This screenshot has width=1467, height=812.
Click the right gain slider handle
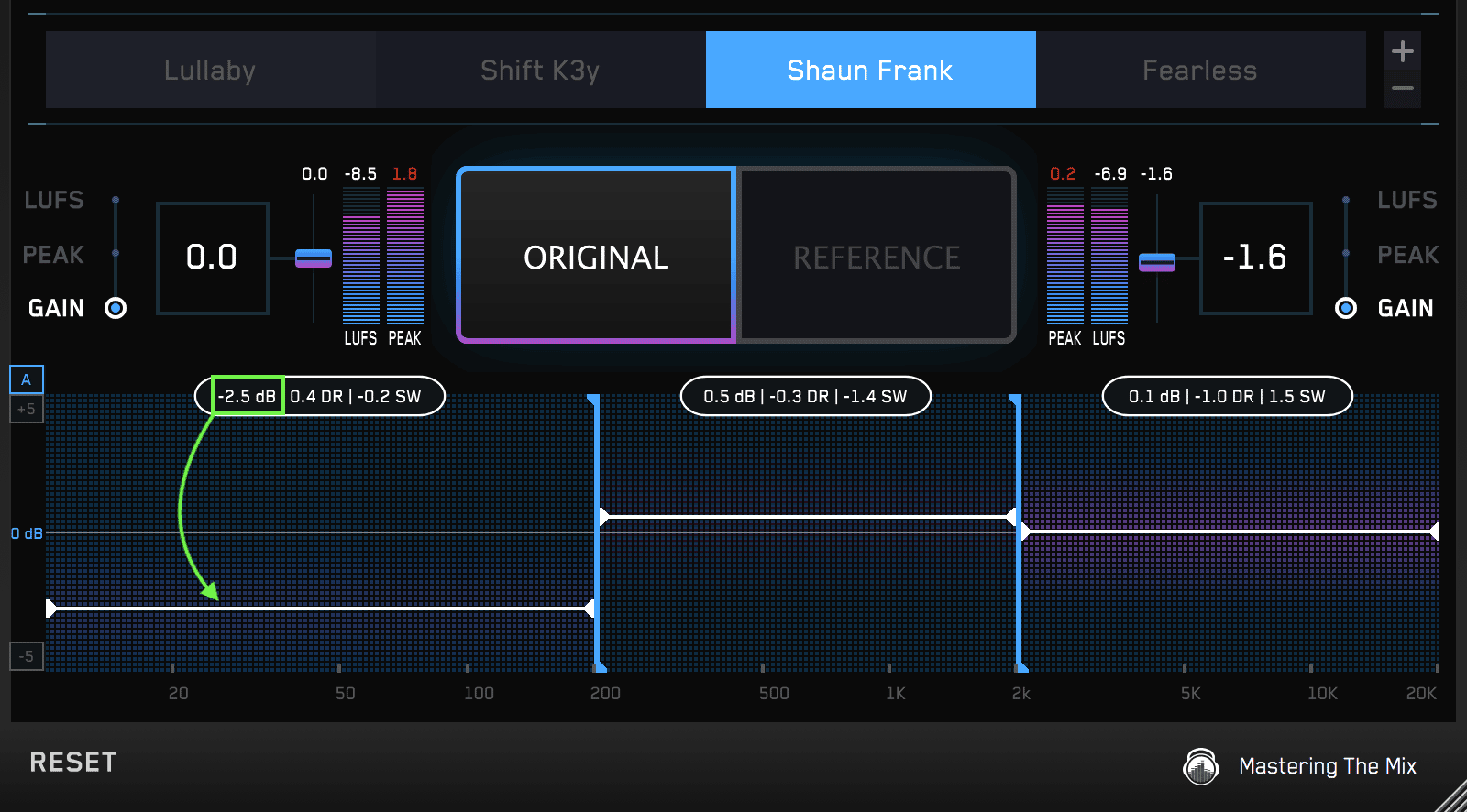click(x=1157, y=262)
